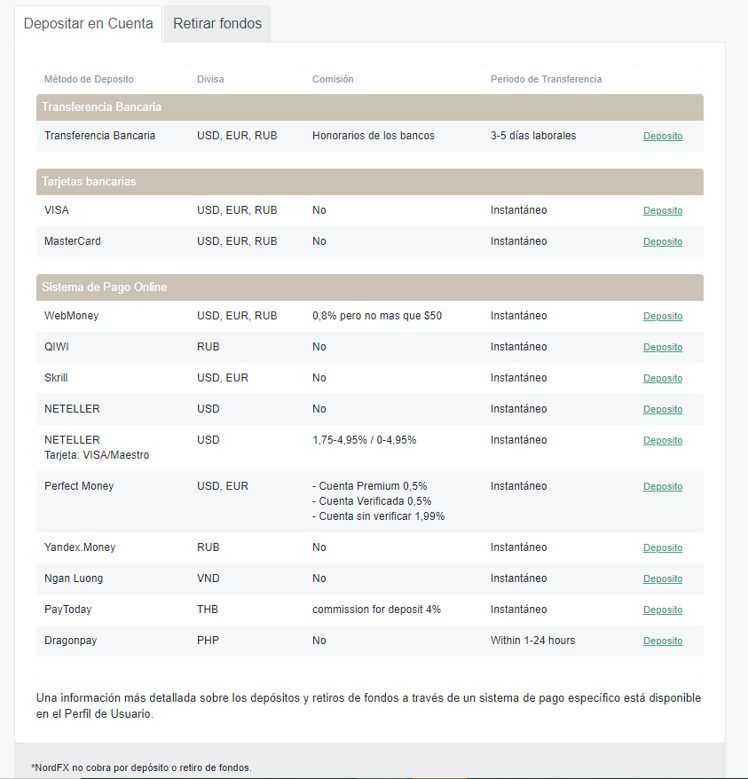
Task: Open the Skrill Deposito link
Action: click(x=663, y=378)
